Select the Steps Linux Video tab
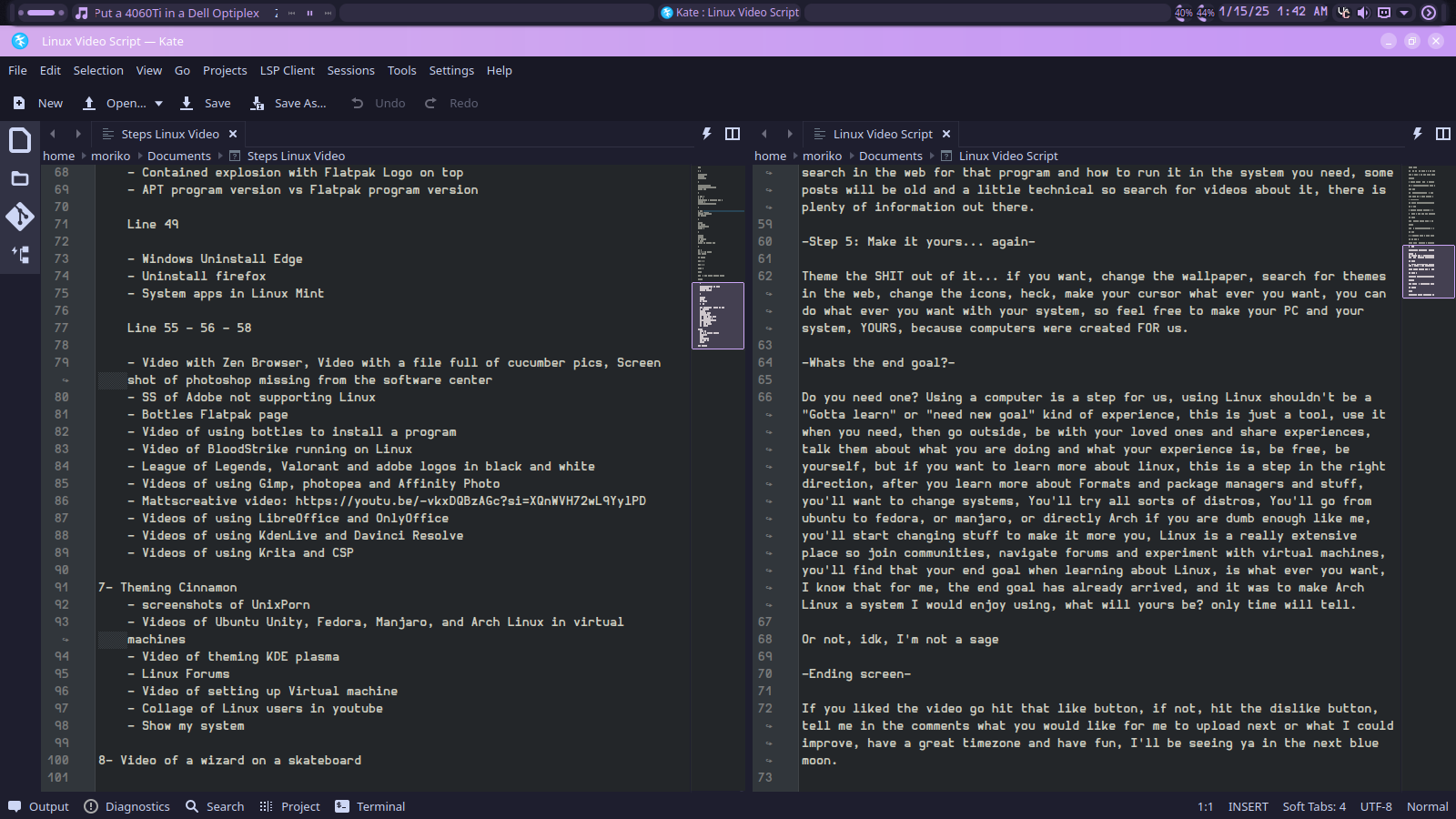The height and width of the screenshot is (819, 1456). pos(169,134)
